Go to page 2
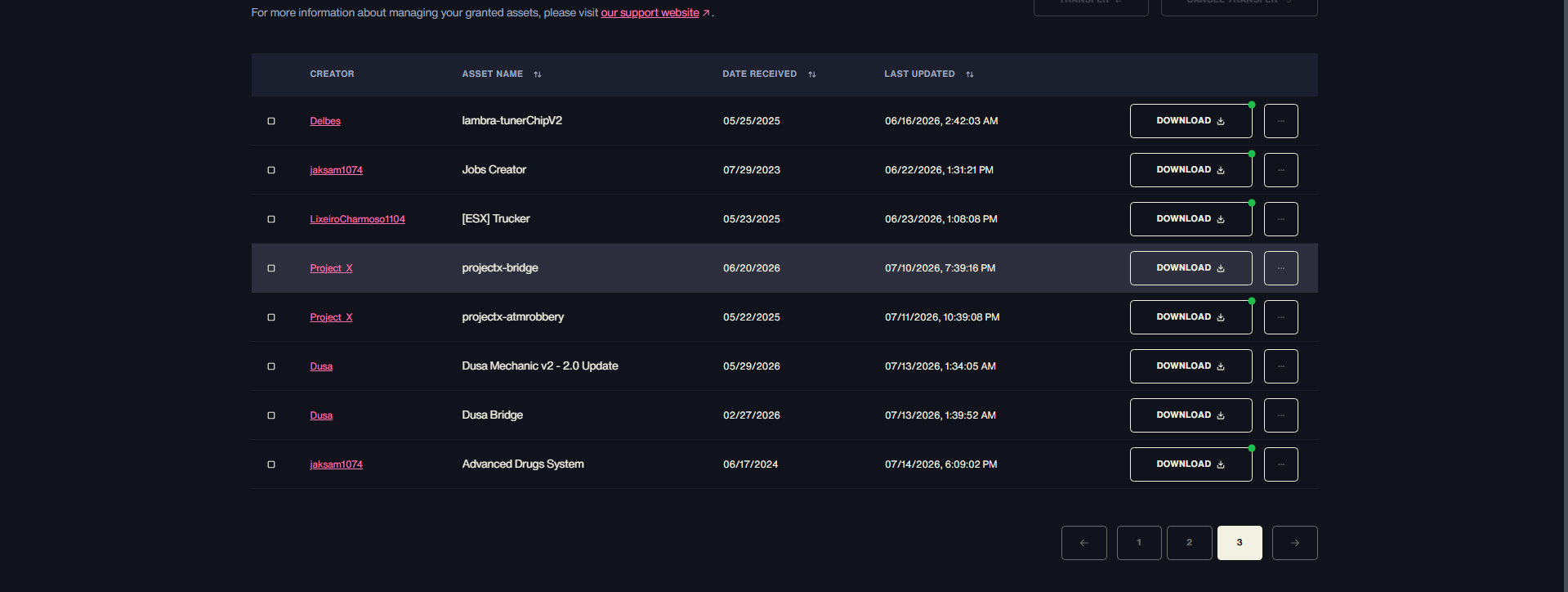The image size is (1568, 592). [1189, 543]
